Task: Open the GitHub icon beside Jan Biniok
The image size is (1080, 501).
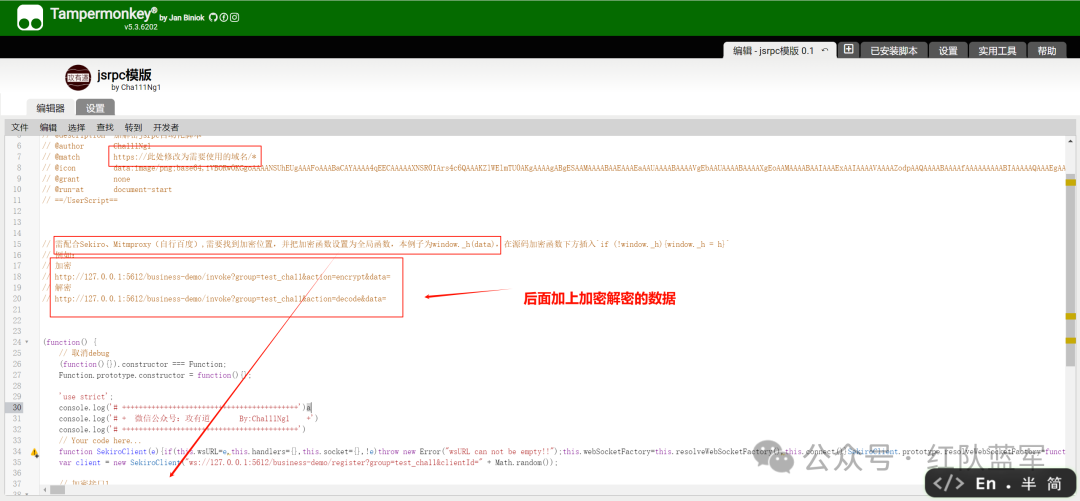Action: pos(213,17)
